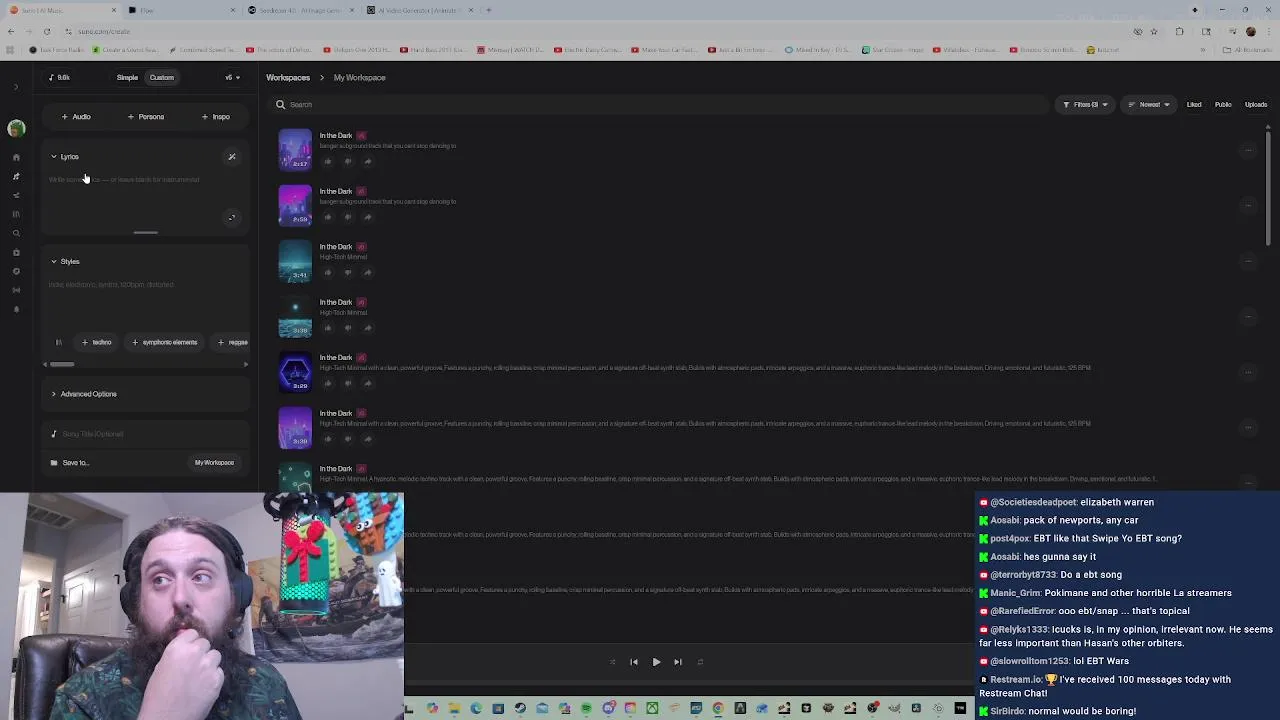
Task: Share the first In the Dark track
Action: [x=368, y=161]
